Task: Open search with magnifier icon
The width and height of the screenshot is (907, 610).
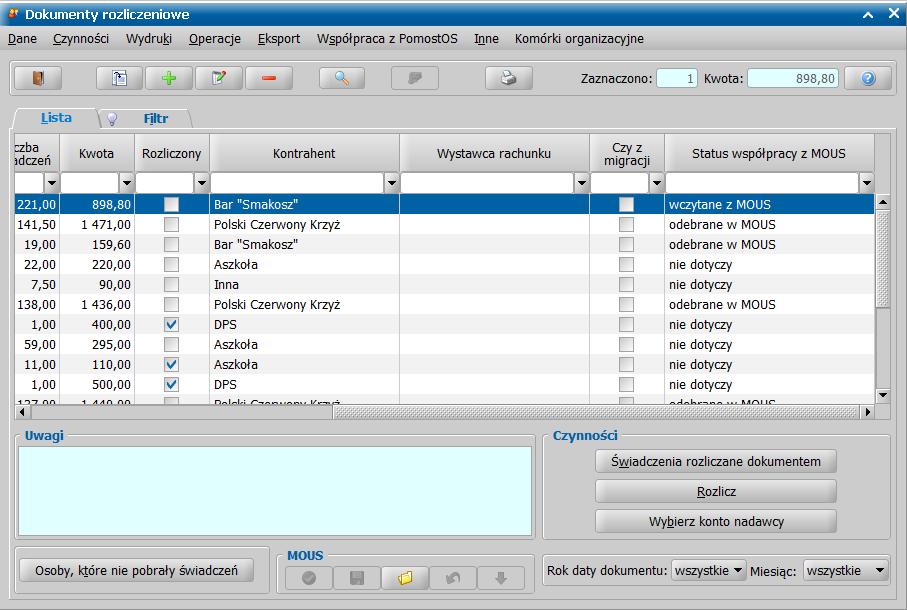Action: point(342,78)
